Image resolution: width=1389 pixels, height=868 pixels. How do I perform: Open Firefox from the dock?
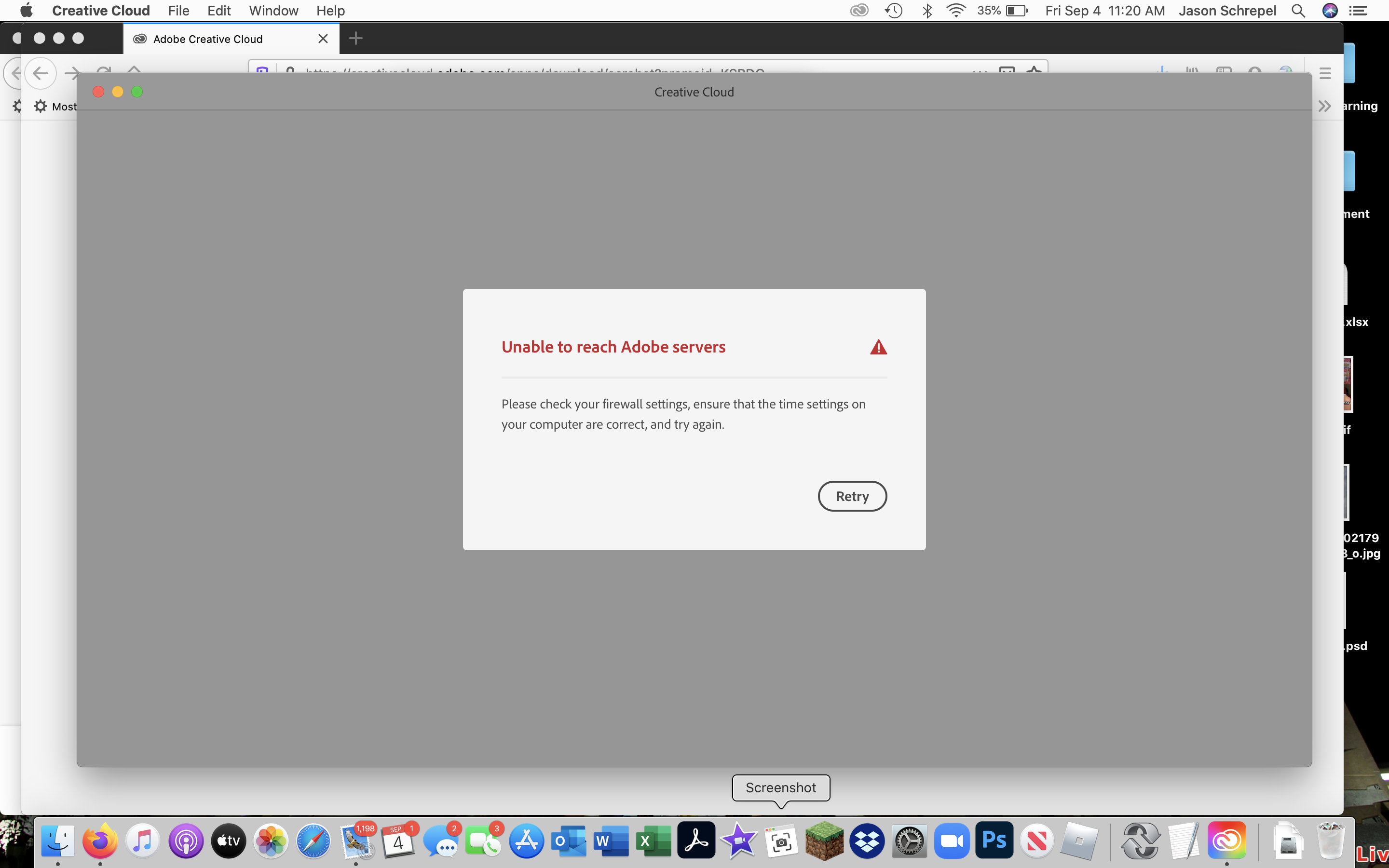(x=100, y=841)
